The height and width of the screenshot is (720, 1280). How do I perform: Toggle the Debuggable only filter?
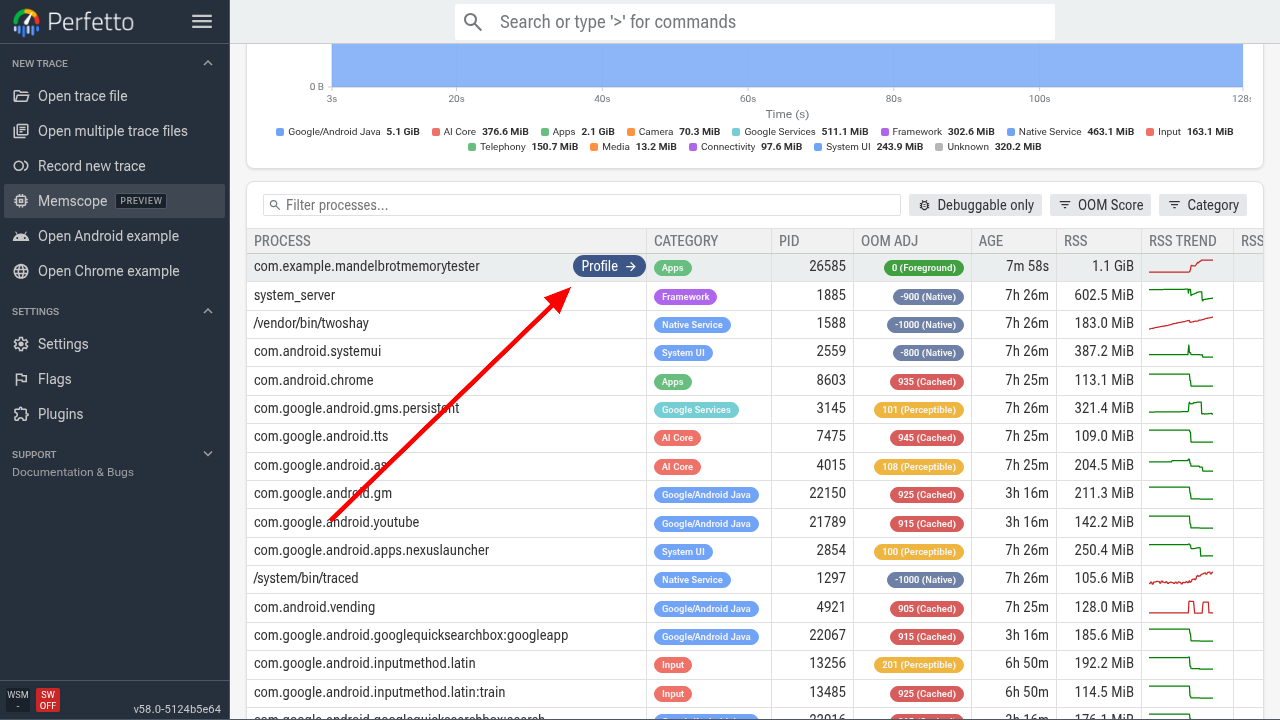click(975, 205)
